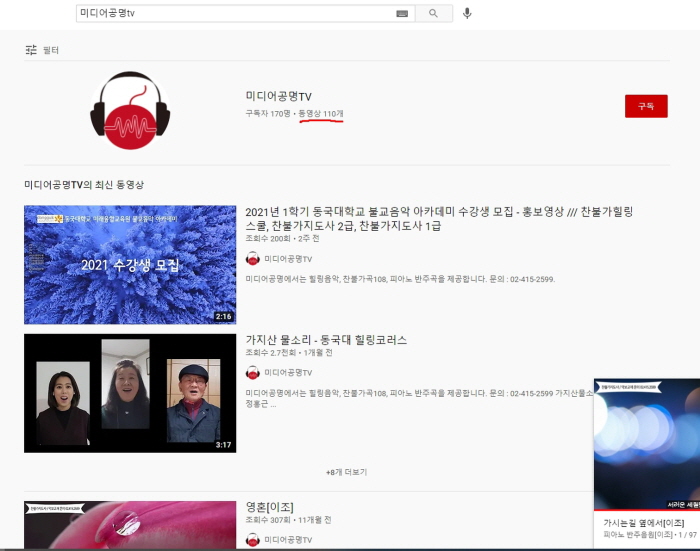Click 조회수 200회 2주 전 text
Screen dimensions: 700x551
[282, 239]
